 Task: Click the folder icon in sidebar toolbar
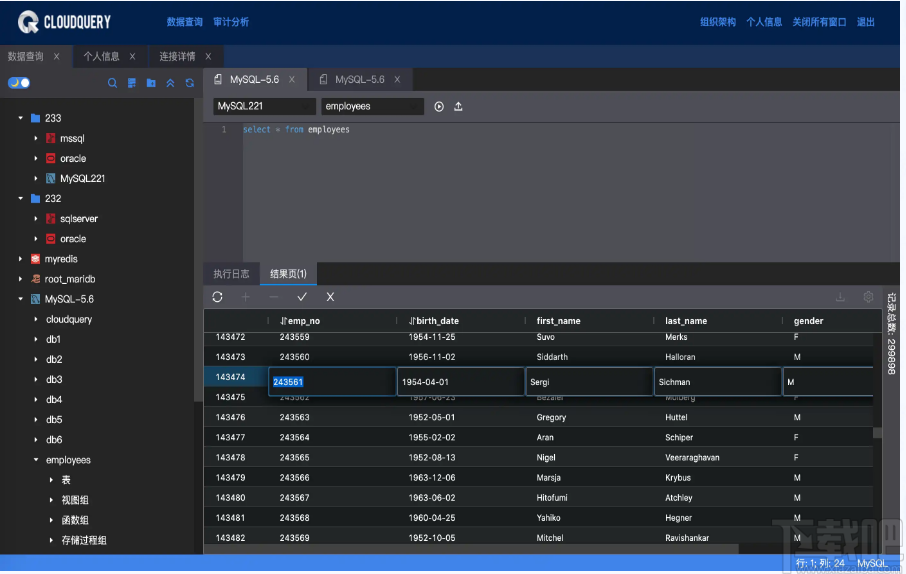[x=151, y=83]
